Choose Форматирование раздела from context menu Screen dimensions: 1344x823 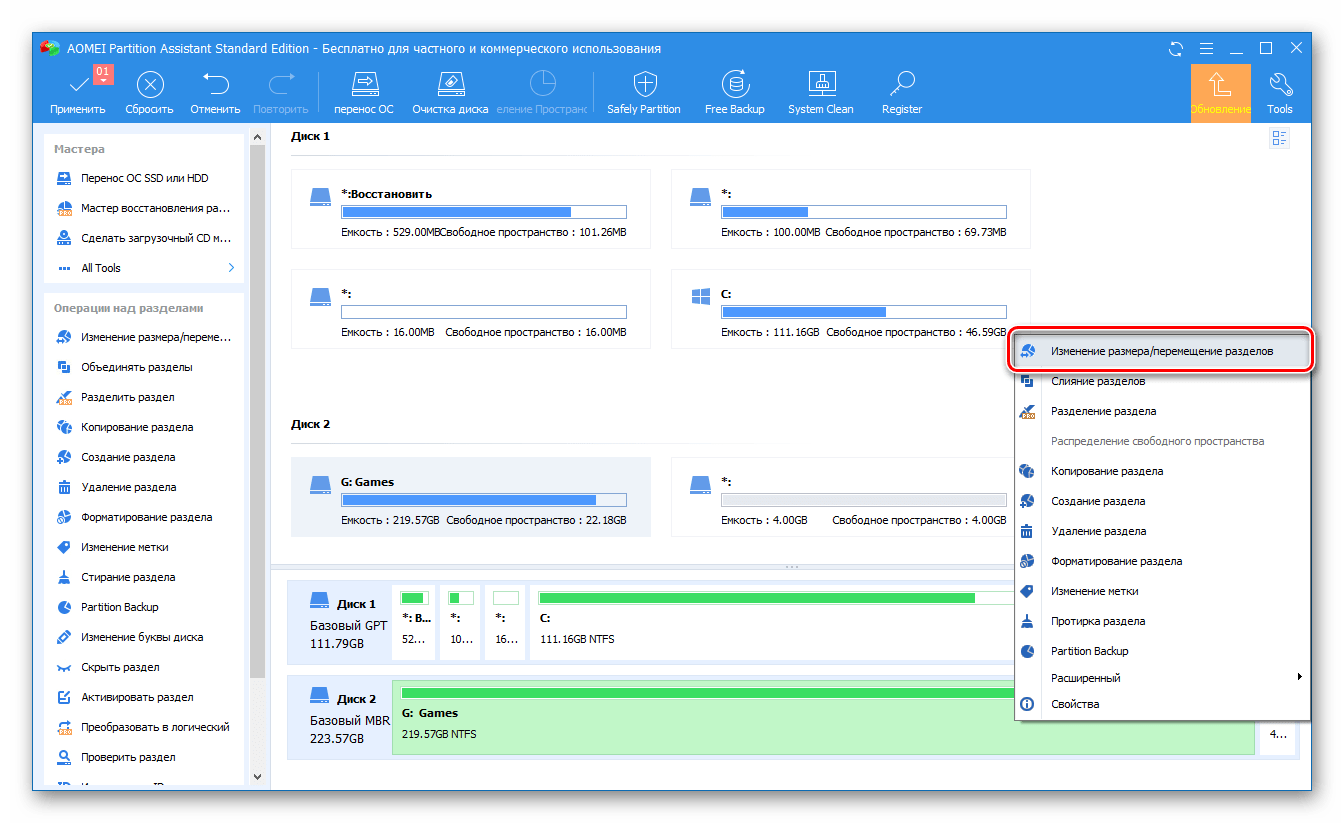click(1116, 561)
